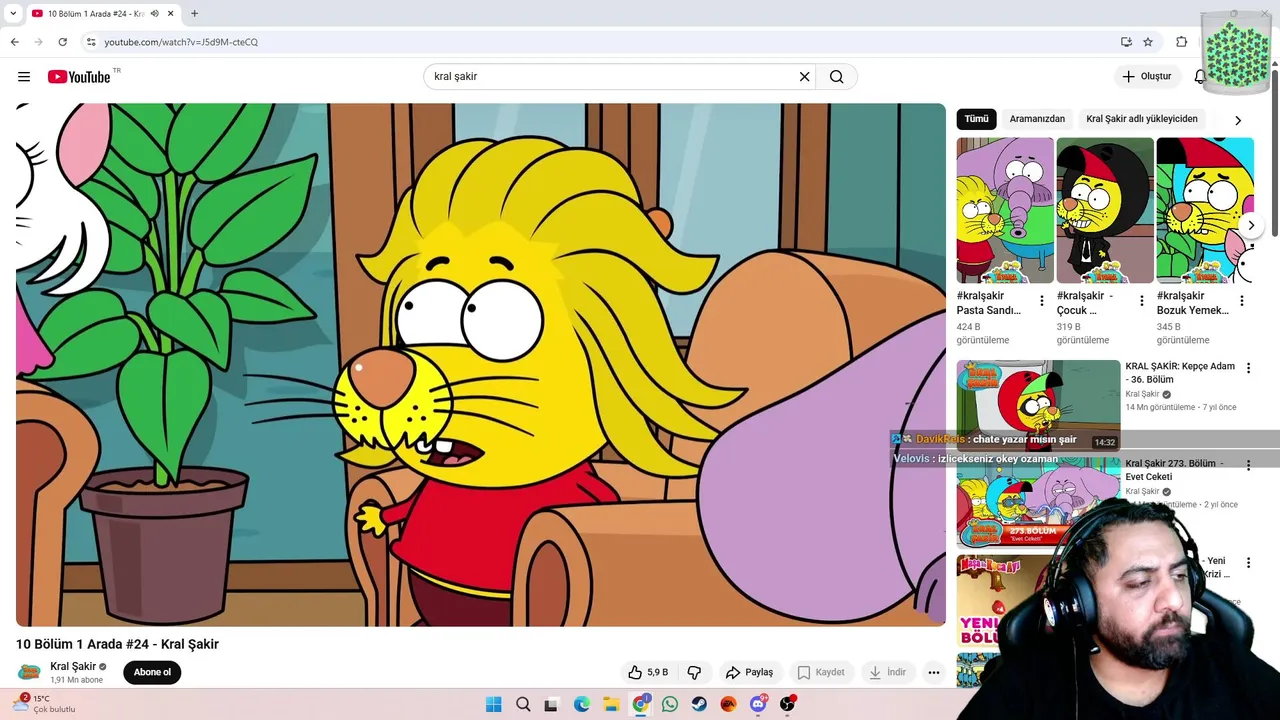
Task: Open the YouTube hamburger guide menu
Action: coord(24,77)
